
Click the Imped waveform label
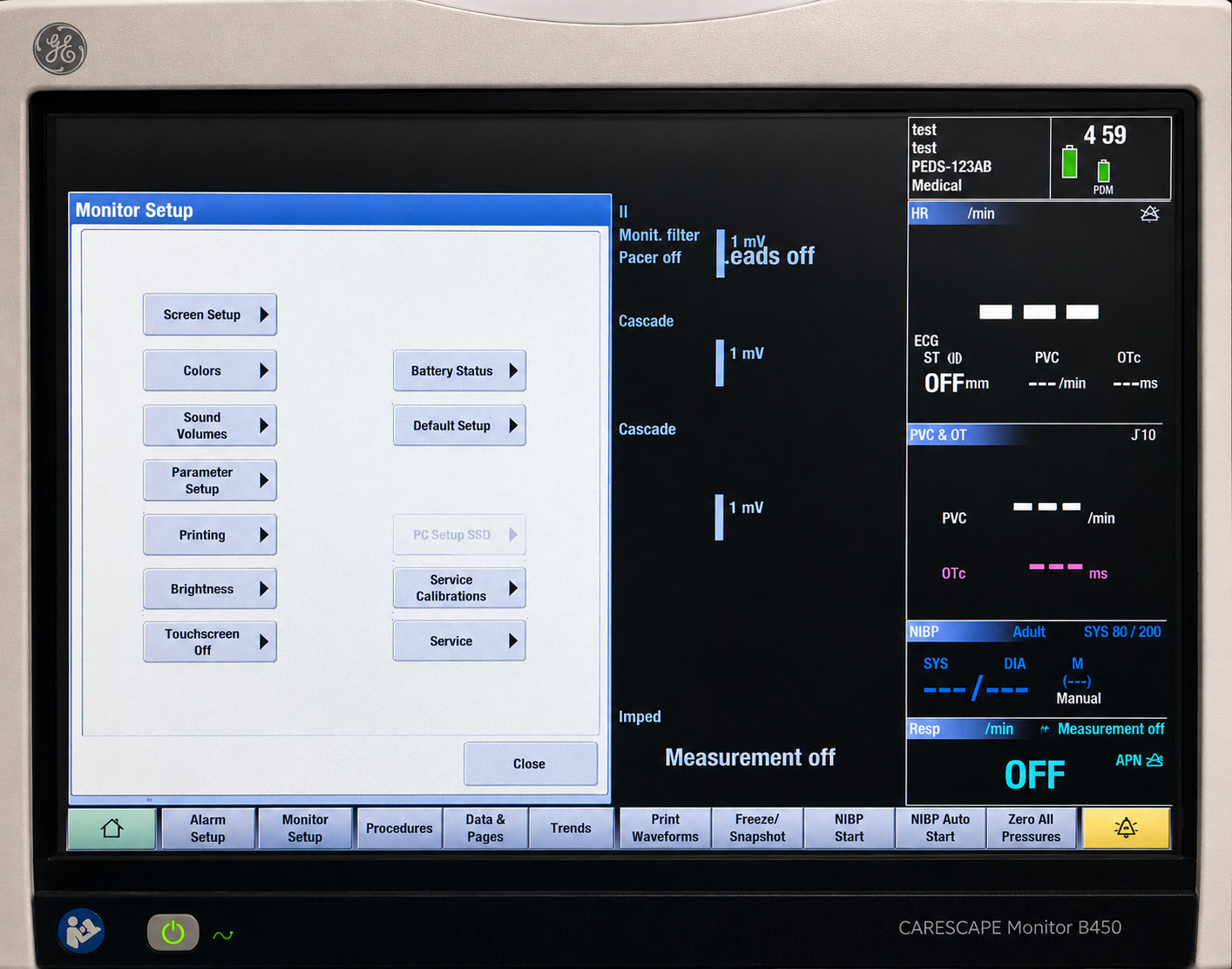click(x=640, y=716)
